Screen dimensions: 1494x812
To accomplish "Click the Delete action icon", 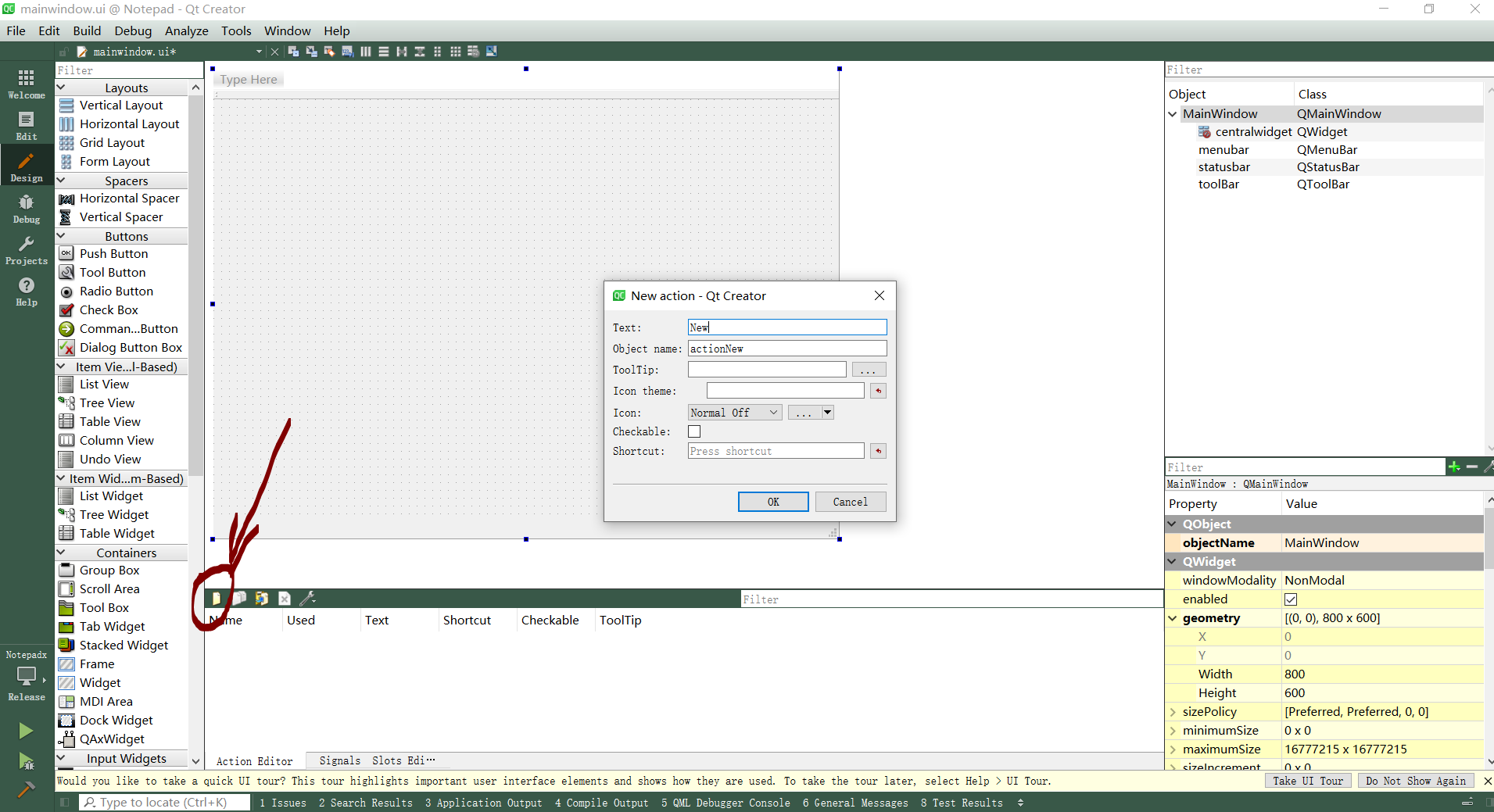I will tap(285, 599).
